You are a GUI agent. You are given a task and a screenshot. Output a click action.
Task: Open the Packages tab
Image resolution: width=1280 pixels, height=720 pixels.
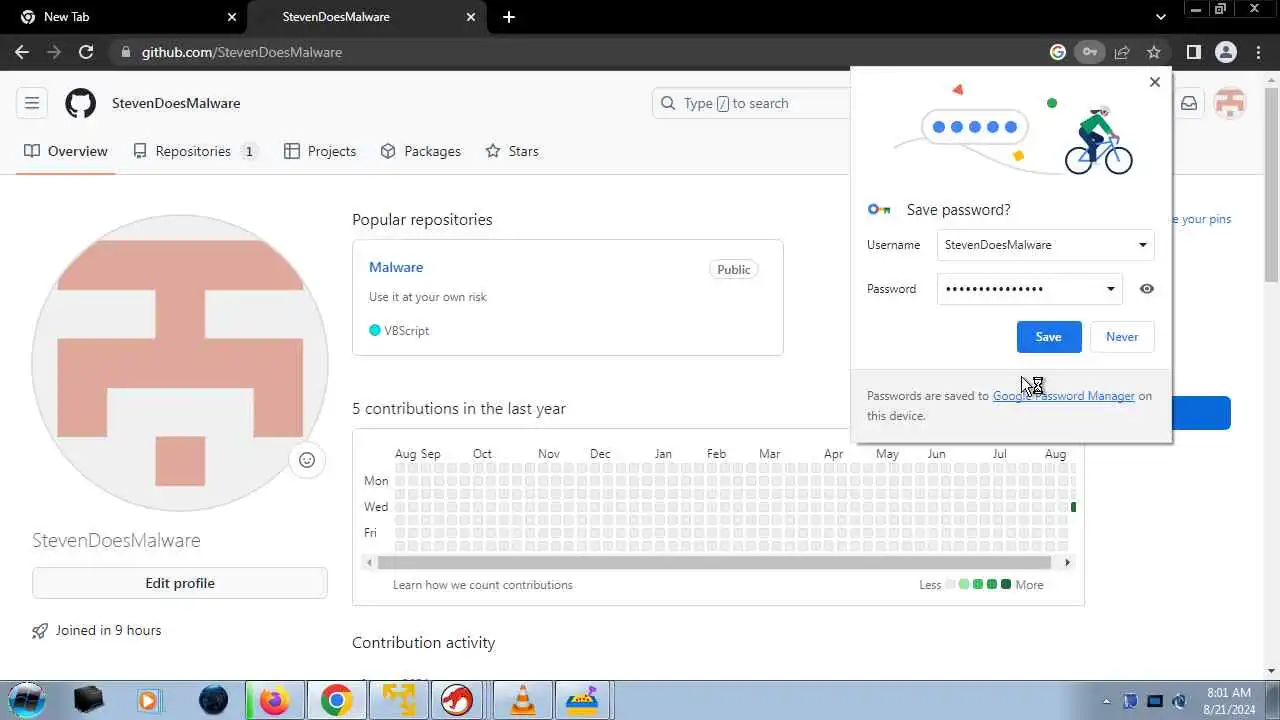(x=421, y=151)
